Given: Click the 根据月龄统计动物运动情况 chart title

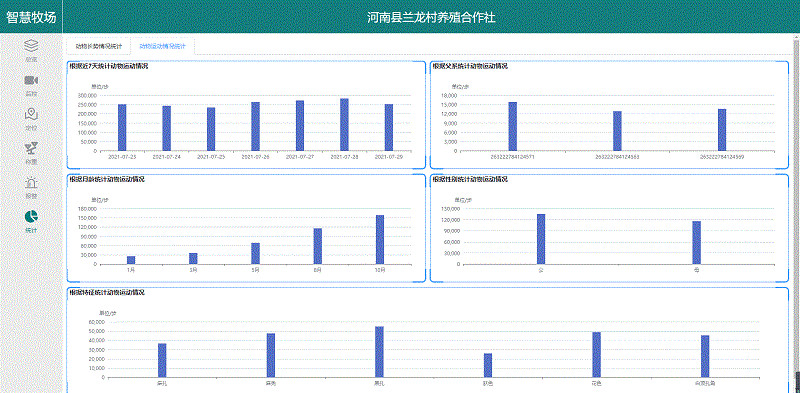Looking at the screenshot, I should (107, 180).
